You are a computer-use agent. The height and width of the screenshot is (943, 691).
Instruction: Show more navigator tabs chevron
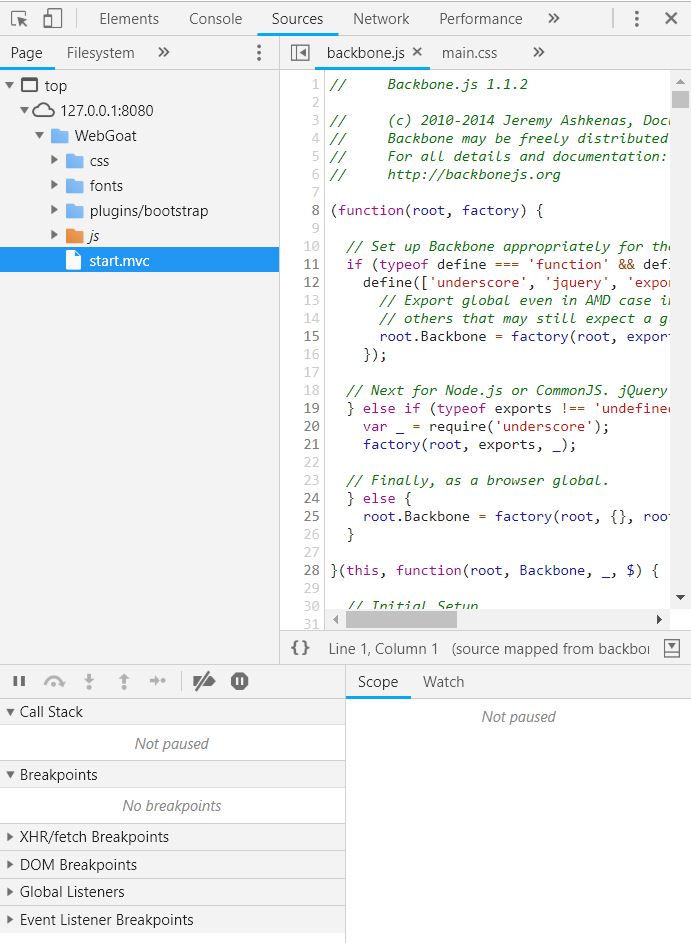(164, 52)
